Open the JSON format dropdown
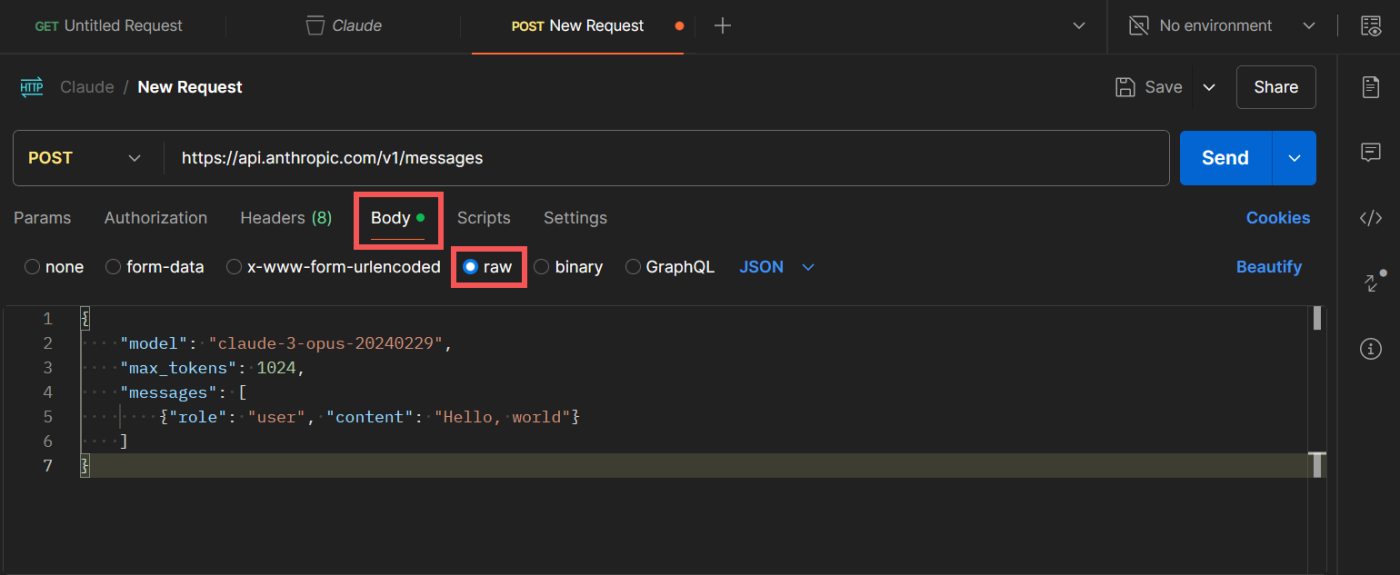 [777, 267]
